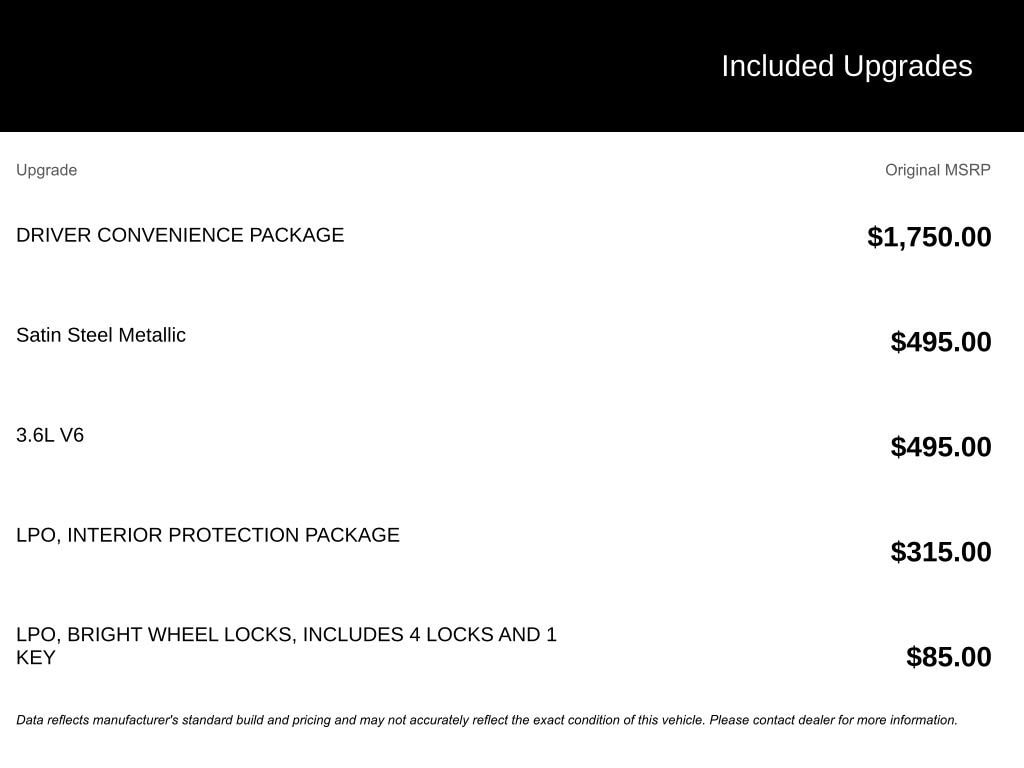Click the $85.00 price

pos(948,657)
